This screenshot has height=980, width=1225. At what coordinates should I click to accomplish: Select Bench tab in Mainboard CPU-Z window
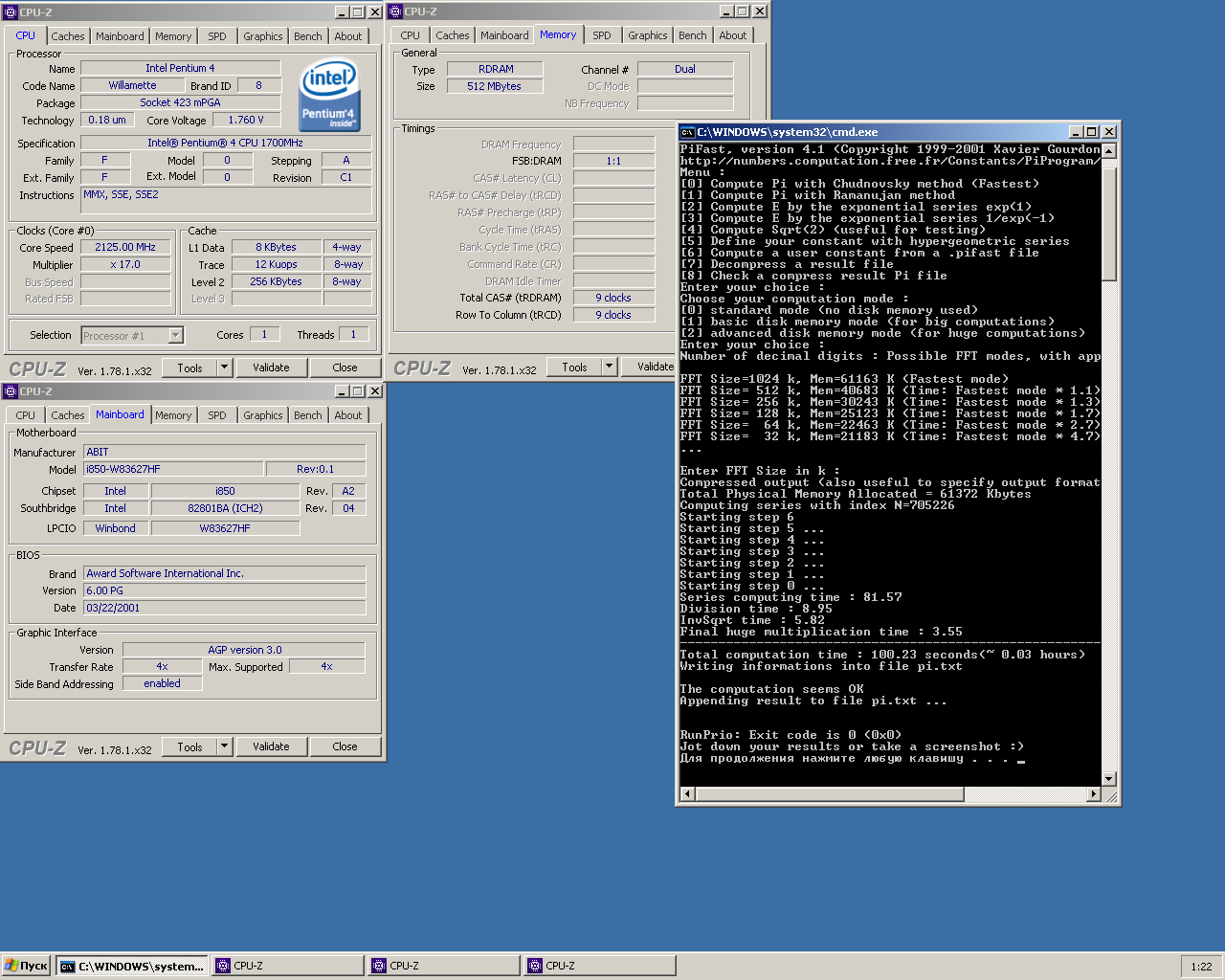[308, 415]
